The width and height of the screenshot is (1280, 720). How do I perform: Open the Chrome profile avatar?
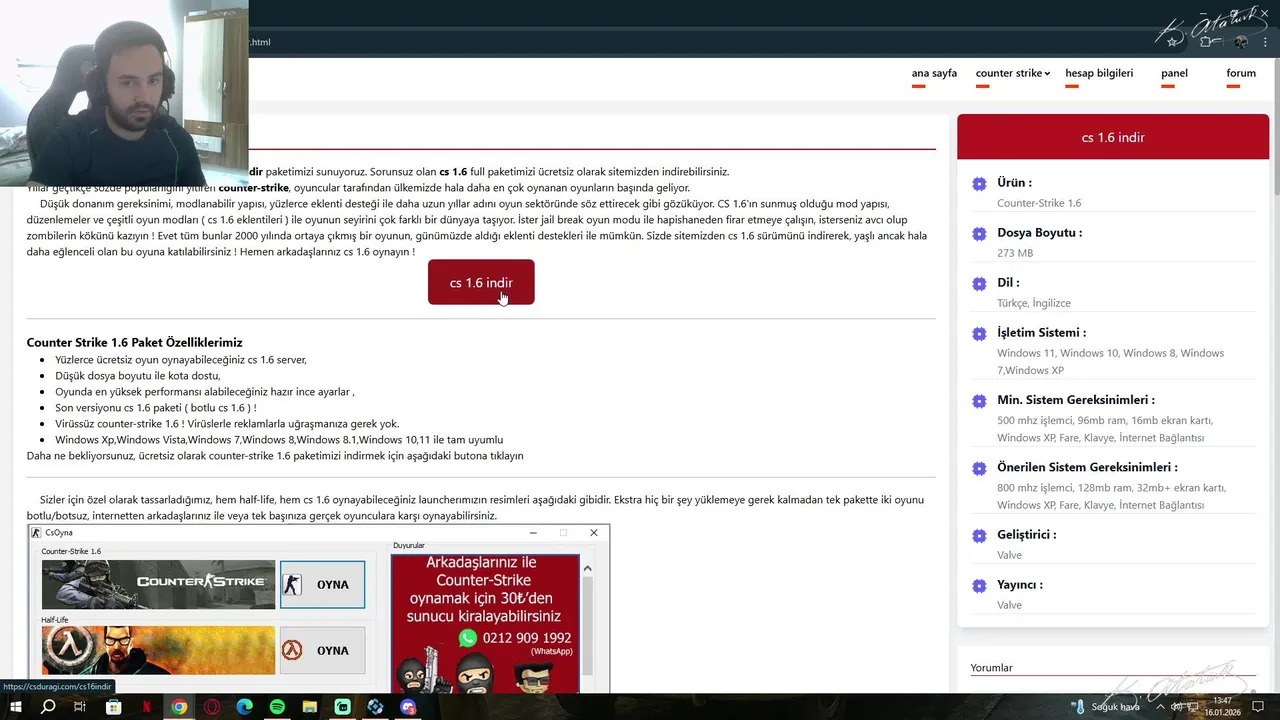tap(1241, 42)
